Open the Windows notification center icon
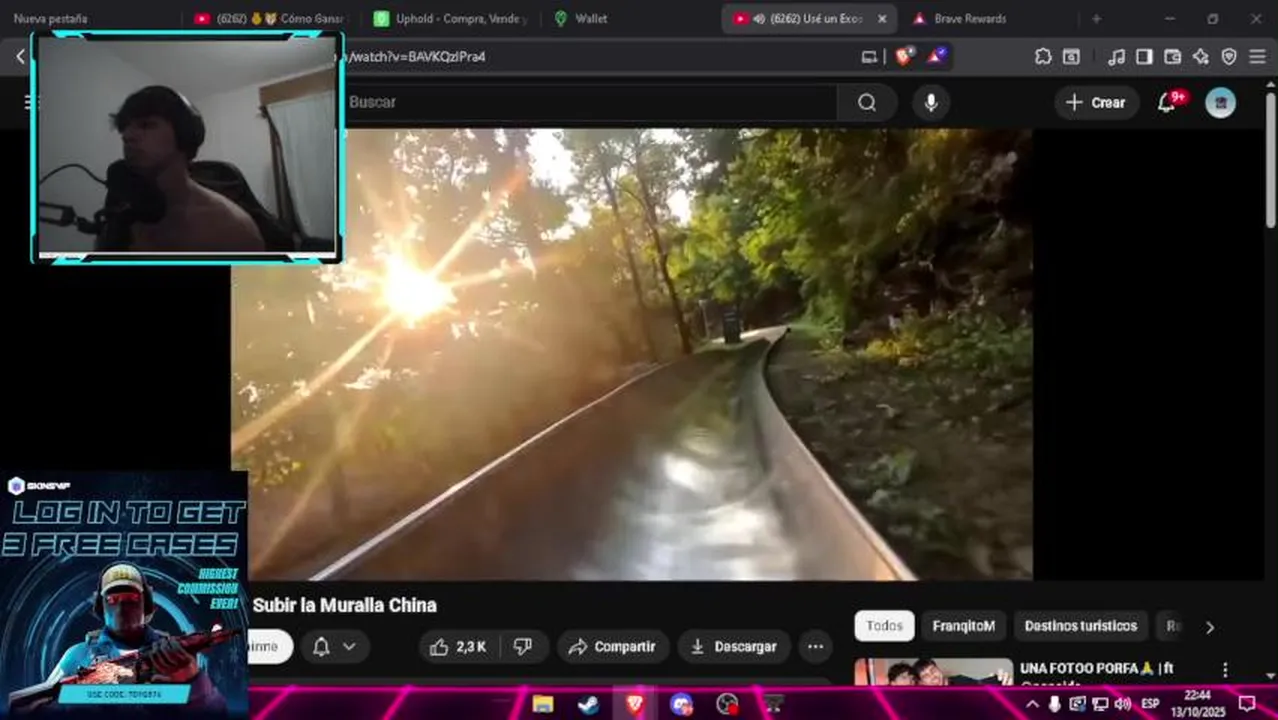This screenshot has width=1278, height=720. tap(1247, 704)
